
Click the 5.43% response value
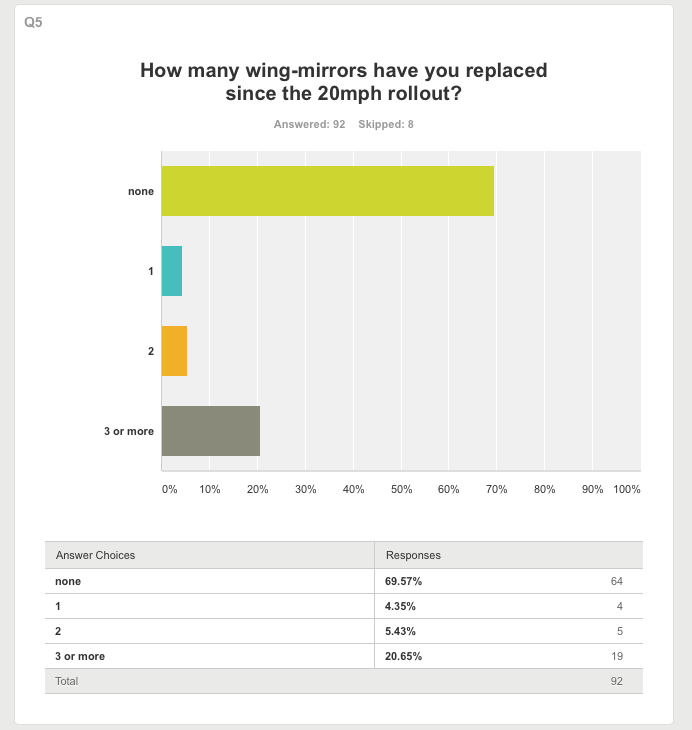pos(400,631)
